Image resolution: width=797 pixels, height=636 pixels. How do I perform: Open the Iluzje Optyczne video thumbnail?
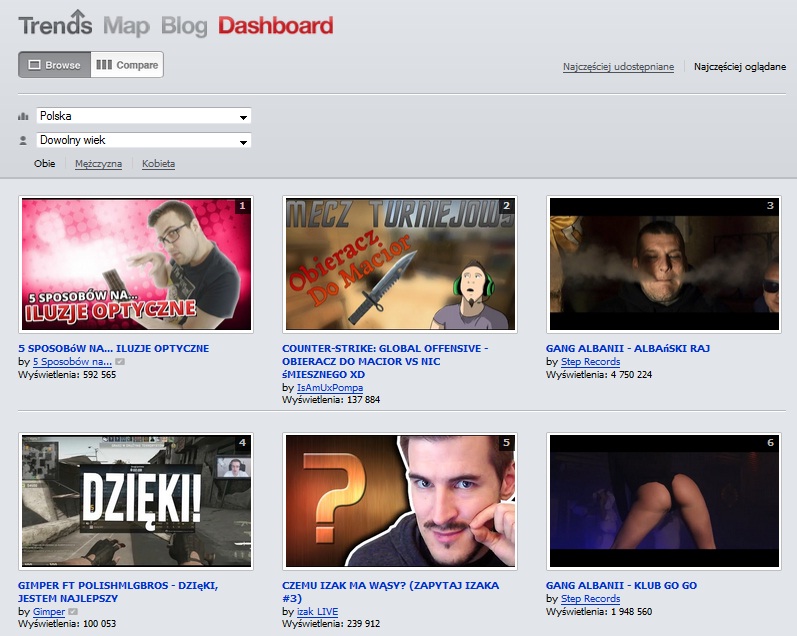[136, 264]
